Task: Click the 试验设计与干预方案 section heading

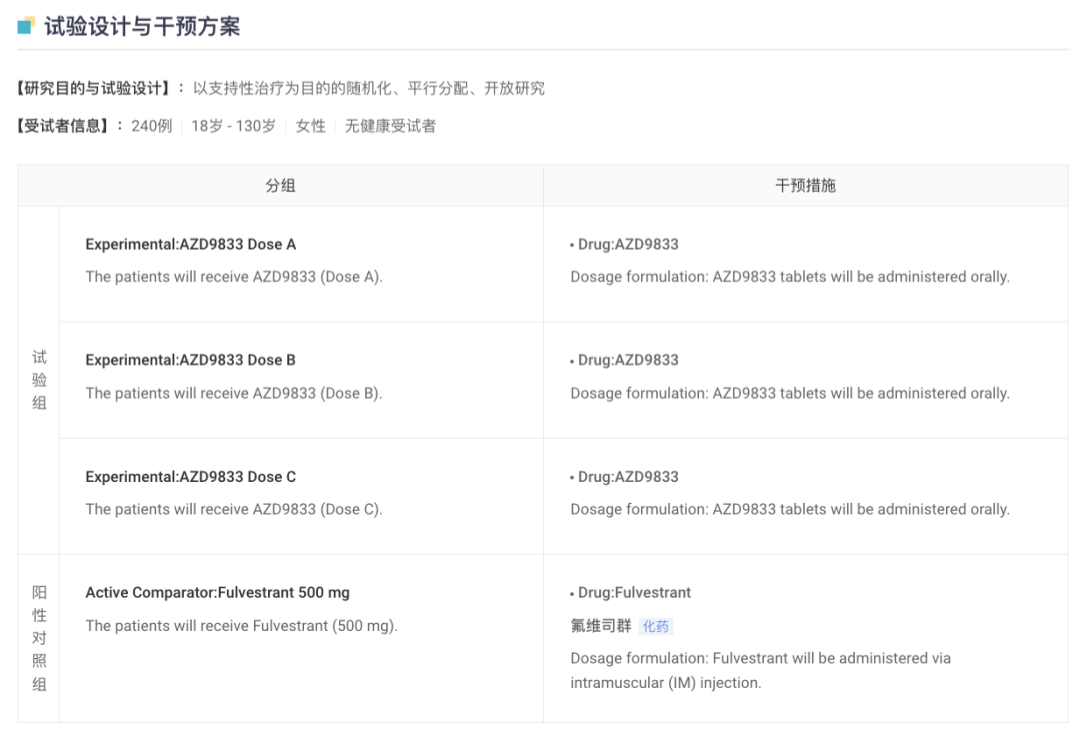Action: click(x=142, y=26)
